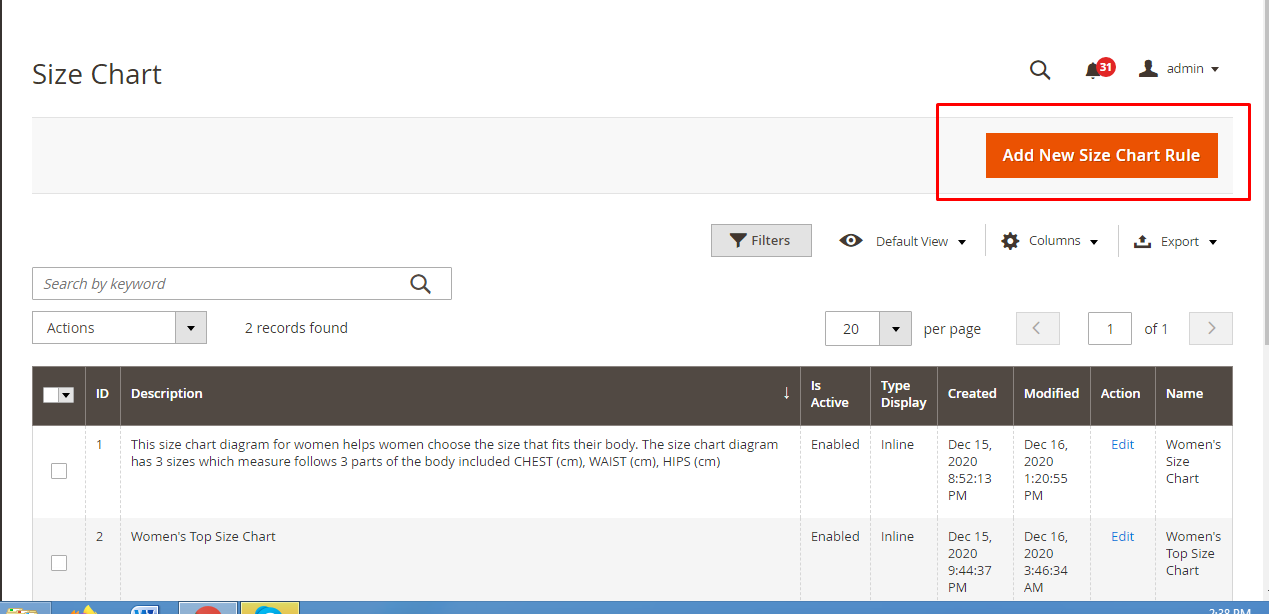Image resolution: width=1269 pixels, height=614 pixels.
Task: Tick the checkbox for Women's Top Size Chart
Action: point(59,563)
